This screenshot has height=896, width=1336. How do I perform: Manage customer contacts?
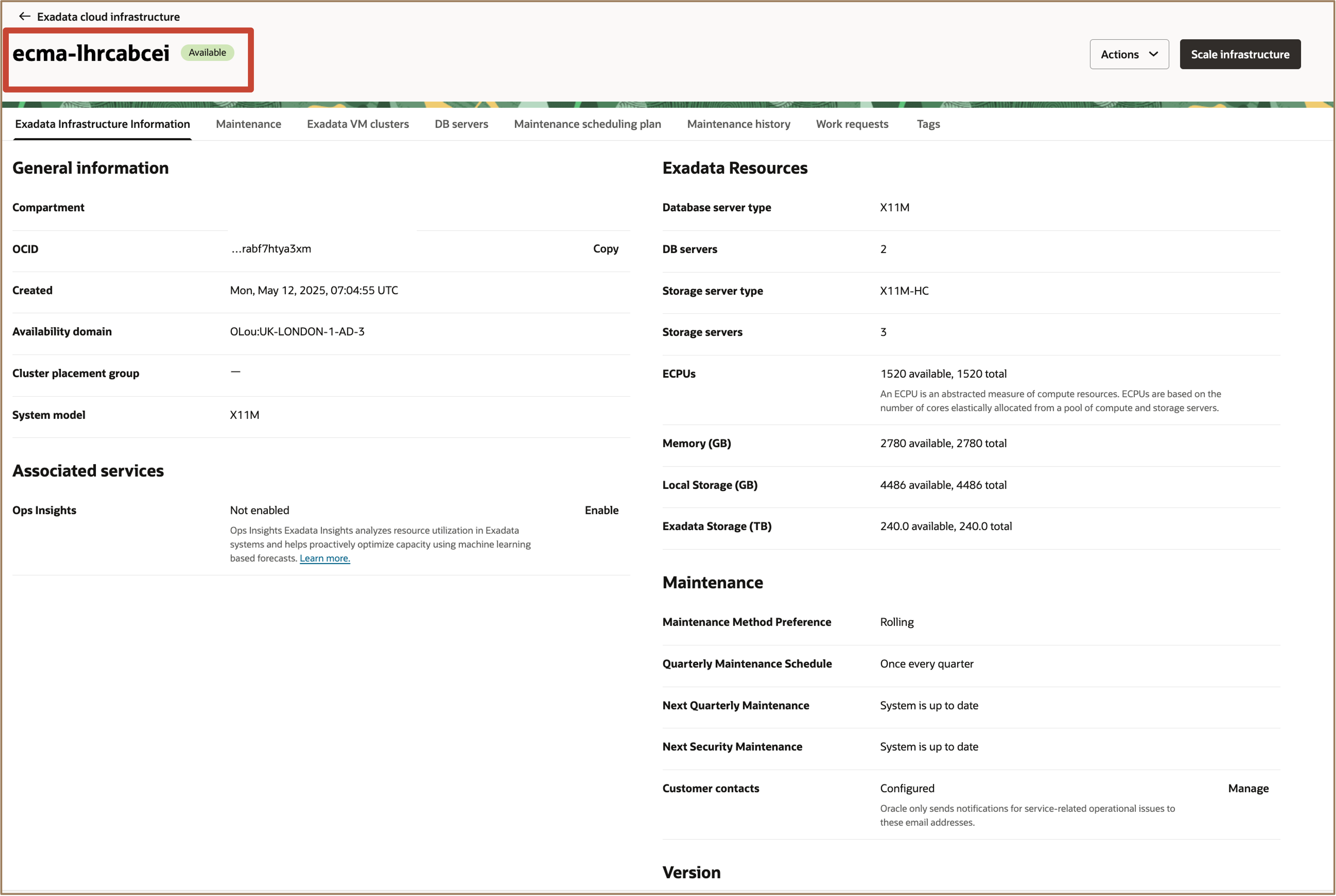[x=1248, y=788]
